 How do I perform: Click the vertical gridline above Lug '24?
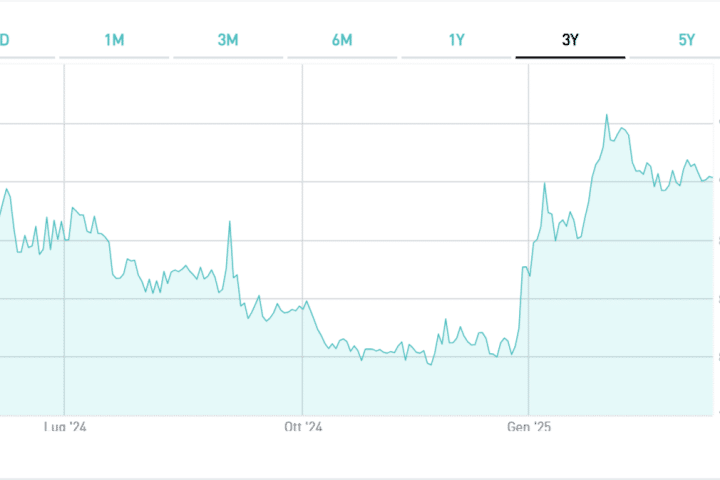pos(64,150)
